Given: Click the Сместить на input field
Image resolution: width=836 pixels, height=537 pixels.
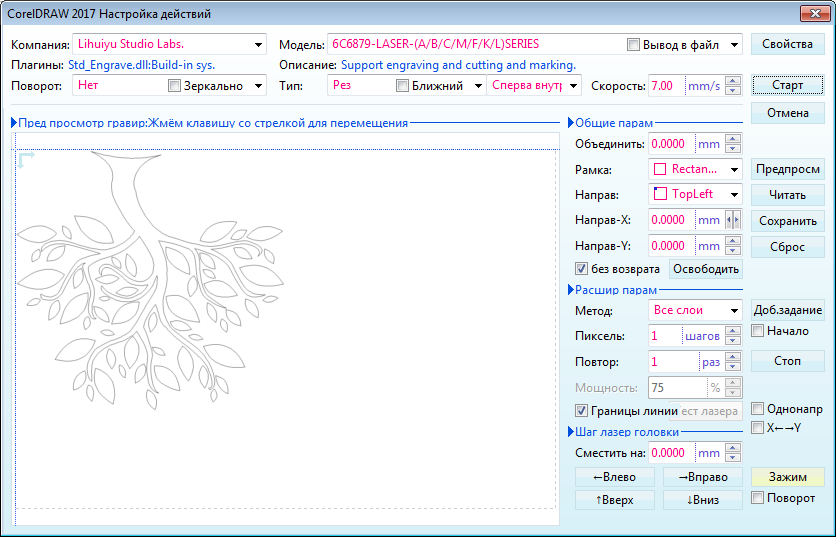Looking at the screenshot, I should tap(672, 453).
